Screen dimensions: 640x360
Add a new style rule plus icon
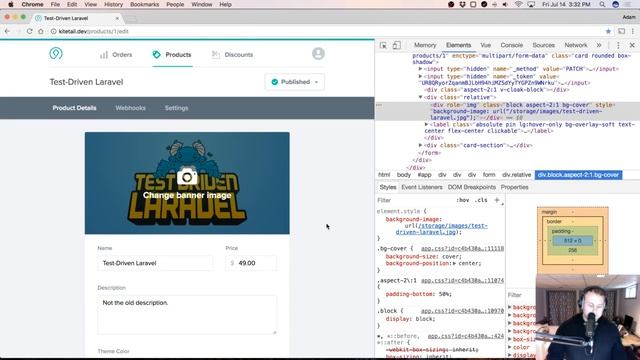pyautogui.click(x=497, y=200)
